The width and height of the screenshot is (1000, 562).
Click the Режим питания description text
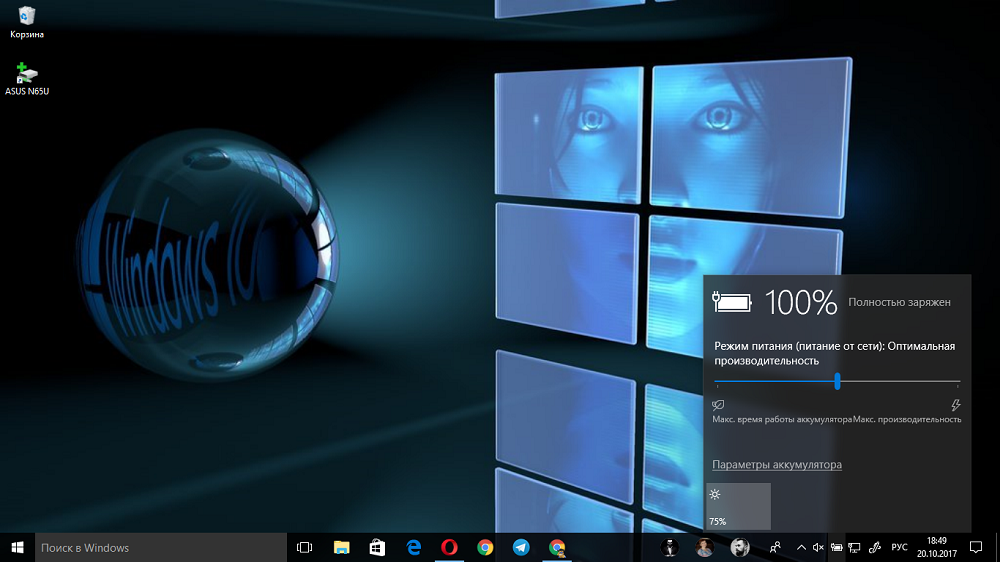coord(835,353)
